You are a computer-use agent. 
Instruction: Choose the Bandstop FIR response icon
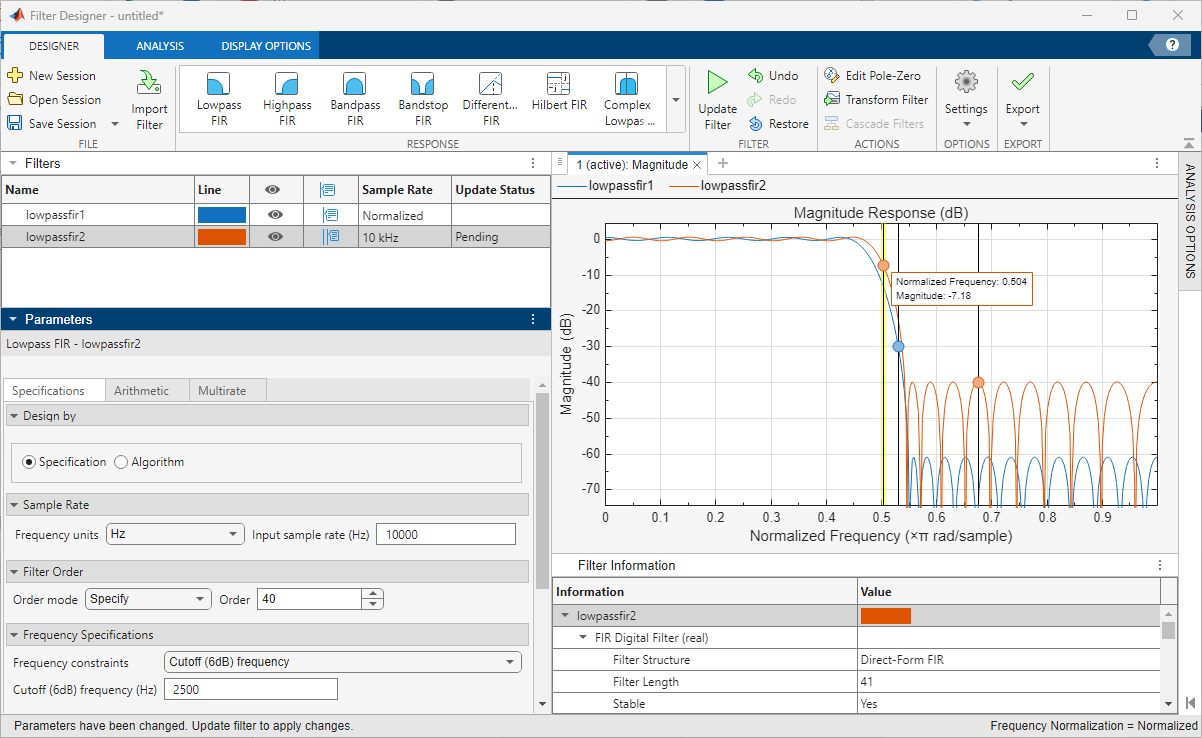pos(423,84)
